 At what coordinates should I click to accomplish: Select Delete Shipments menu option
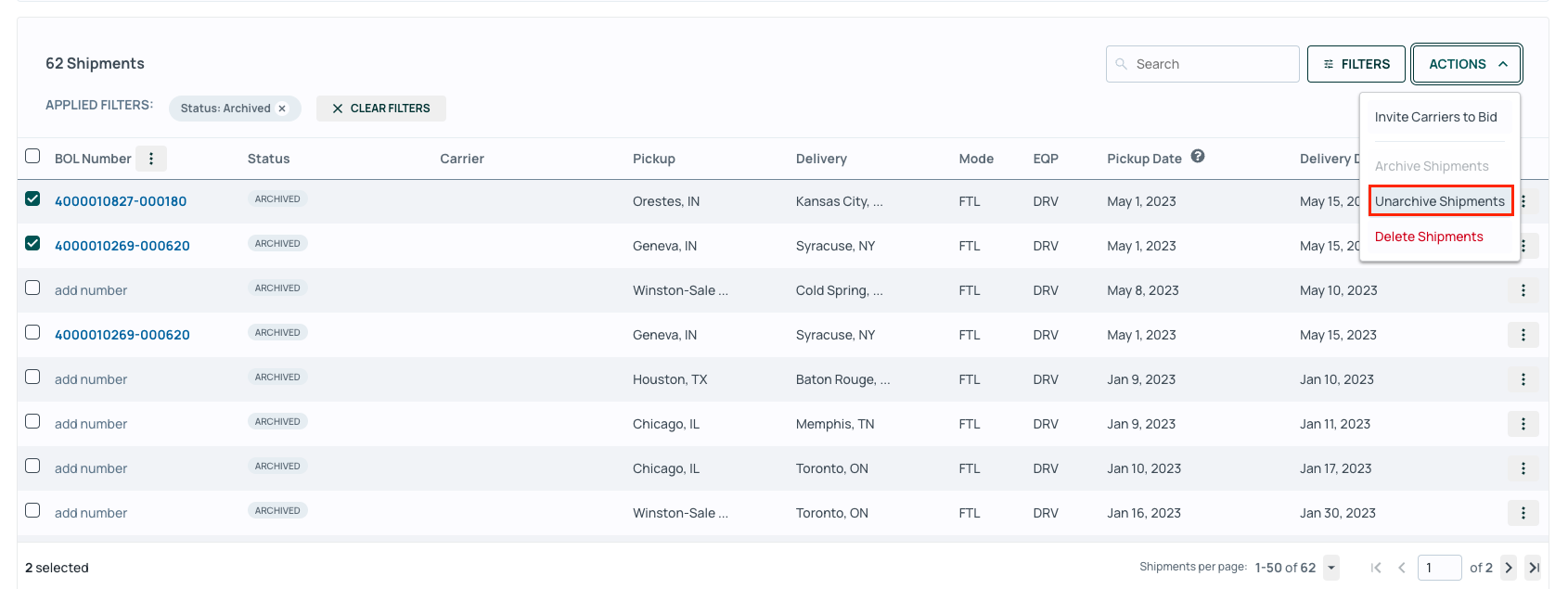(x=1429, y=237)
